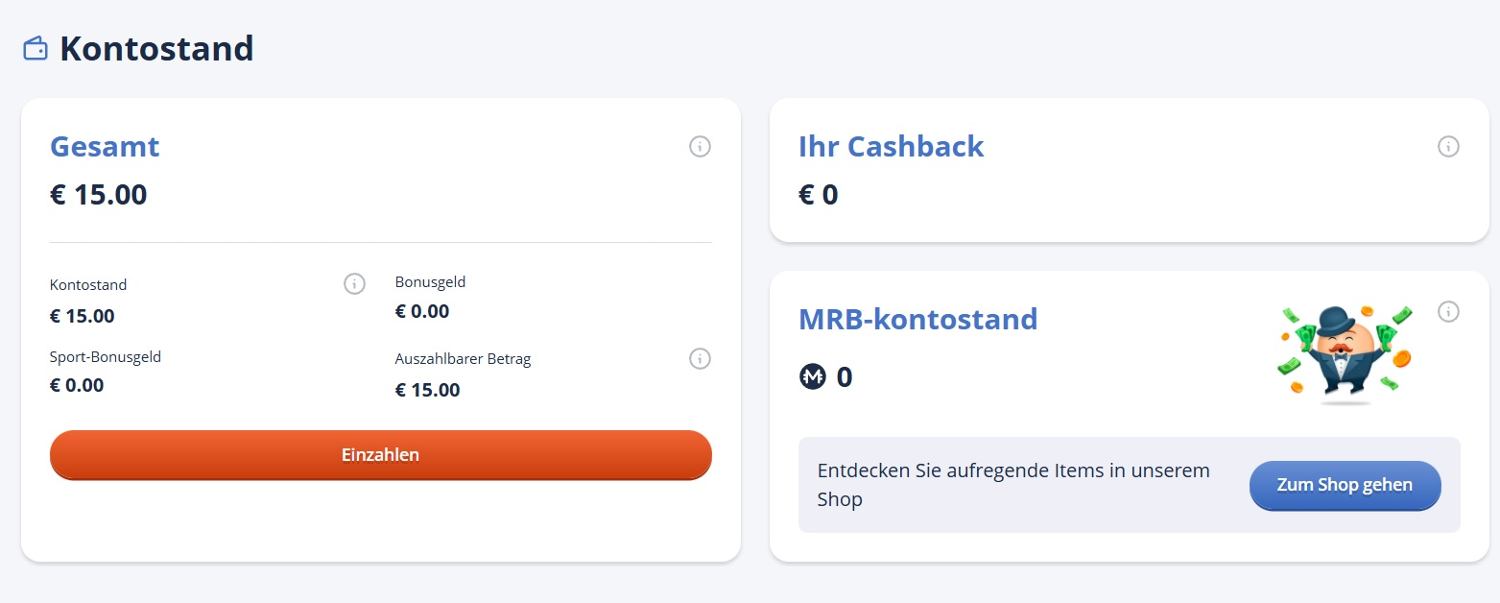Select the total € 15.00 amount under Gesamt
The width and height of the screenshot is (1500, 603).
pos(99,194)
